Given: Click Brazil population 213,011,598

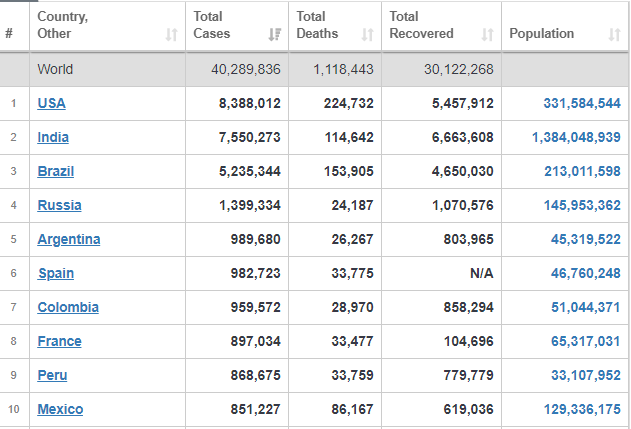Looking at the screenshot, I should (x=582, y=171).
